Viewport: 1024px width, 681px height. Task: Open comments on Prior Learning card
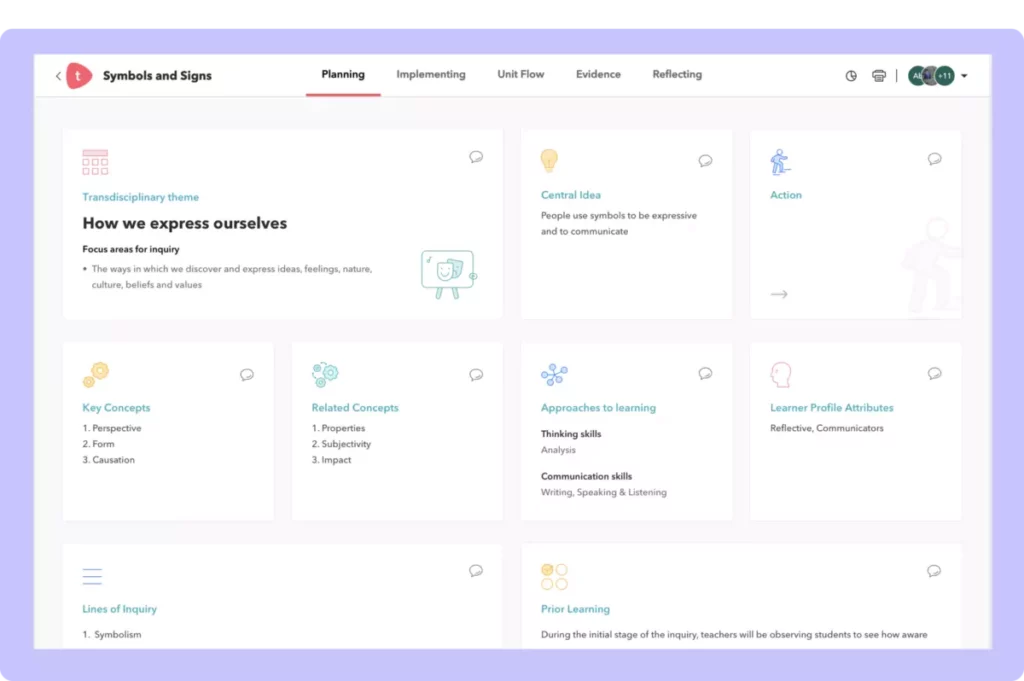[934, 571]
